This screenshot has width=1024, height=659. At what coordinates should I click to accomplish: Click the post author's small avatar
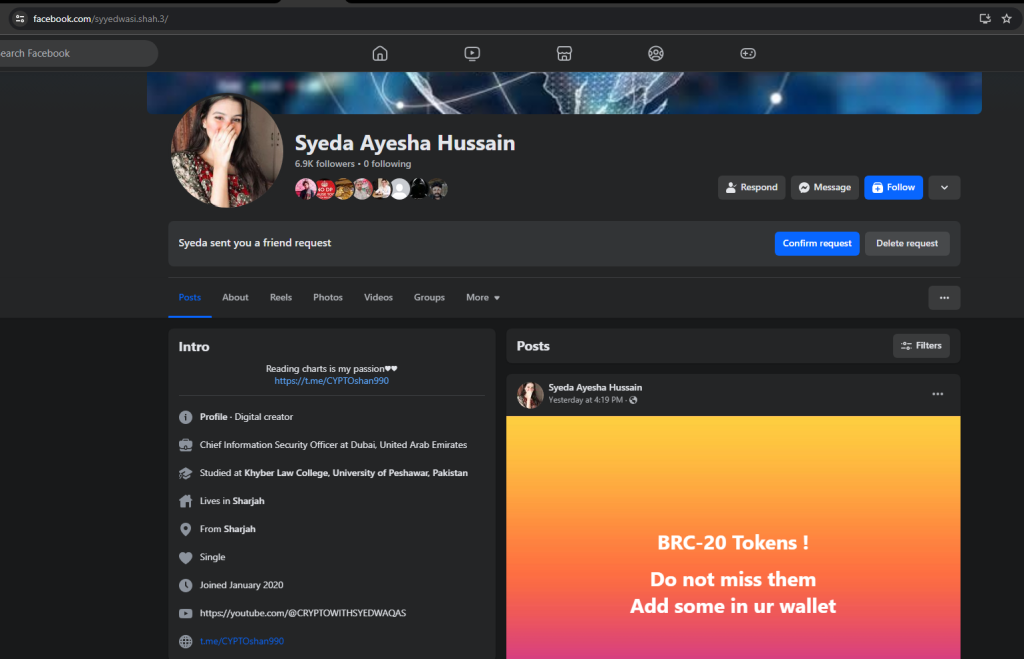(530, 394)
